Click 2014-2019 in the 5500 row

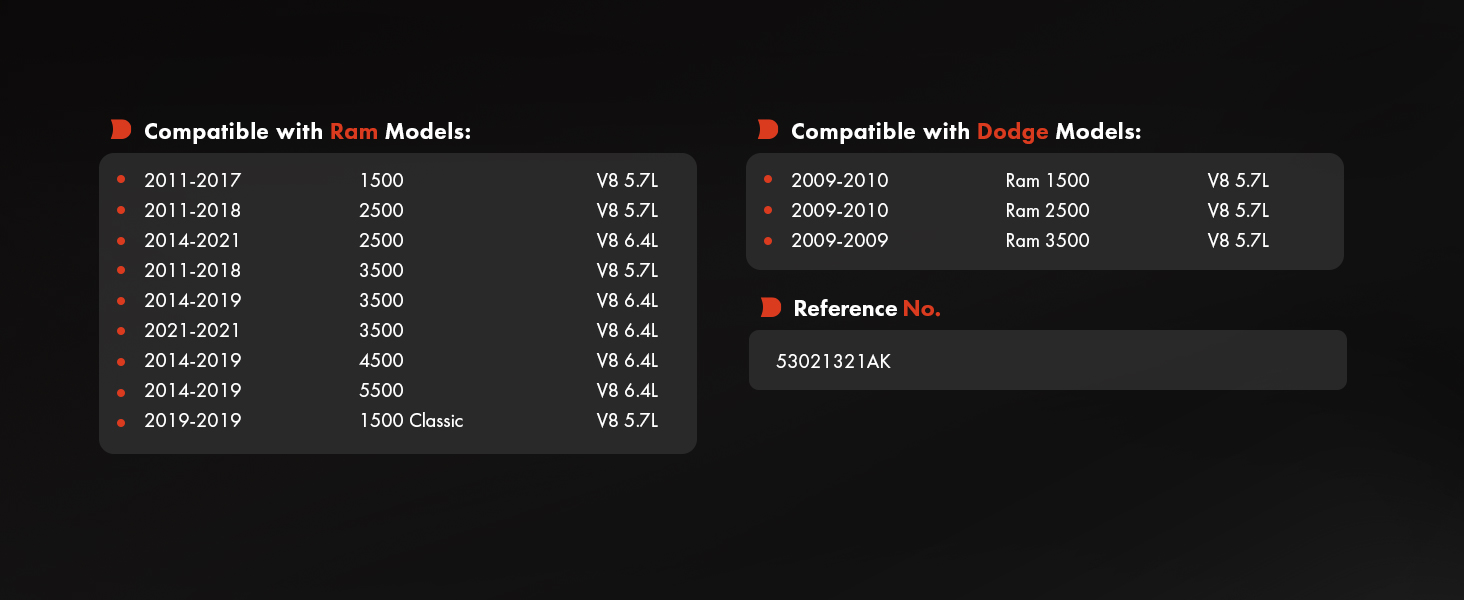[x=193, y=391]
